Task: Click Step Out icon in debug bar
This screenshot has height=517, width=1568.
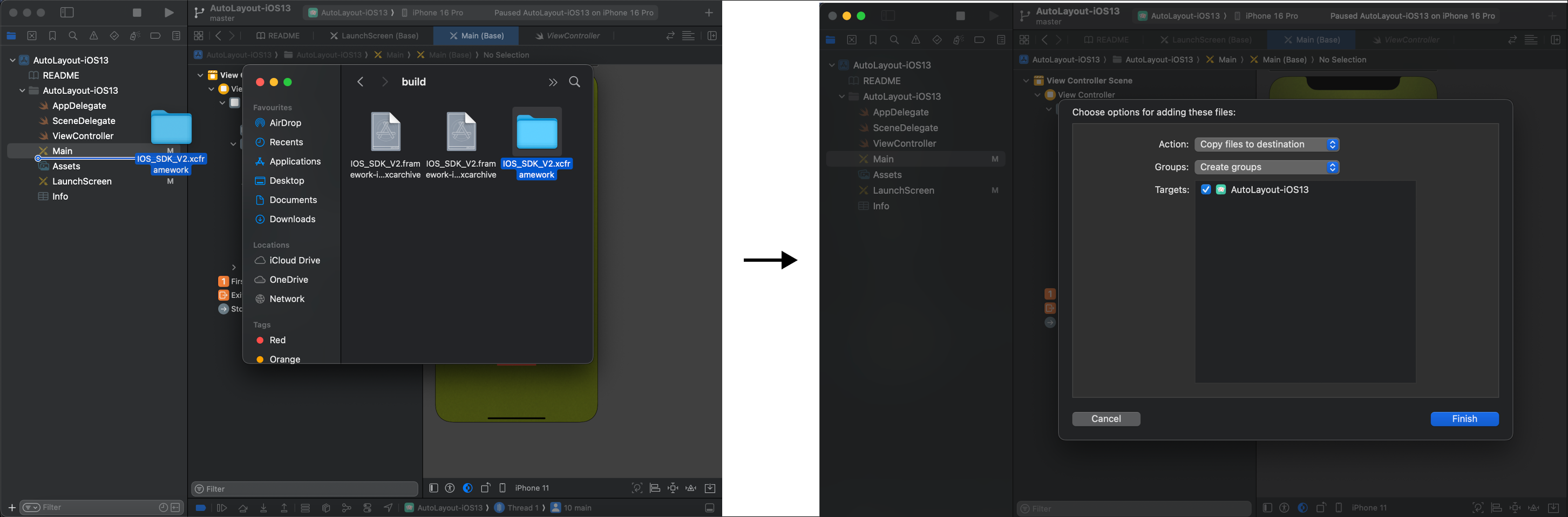Action: pos(284,508)
